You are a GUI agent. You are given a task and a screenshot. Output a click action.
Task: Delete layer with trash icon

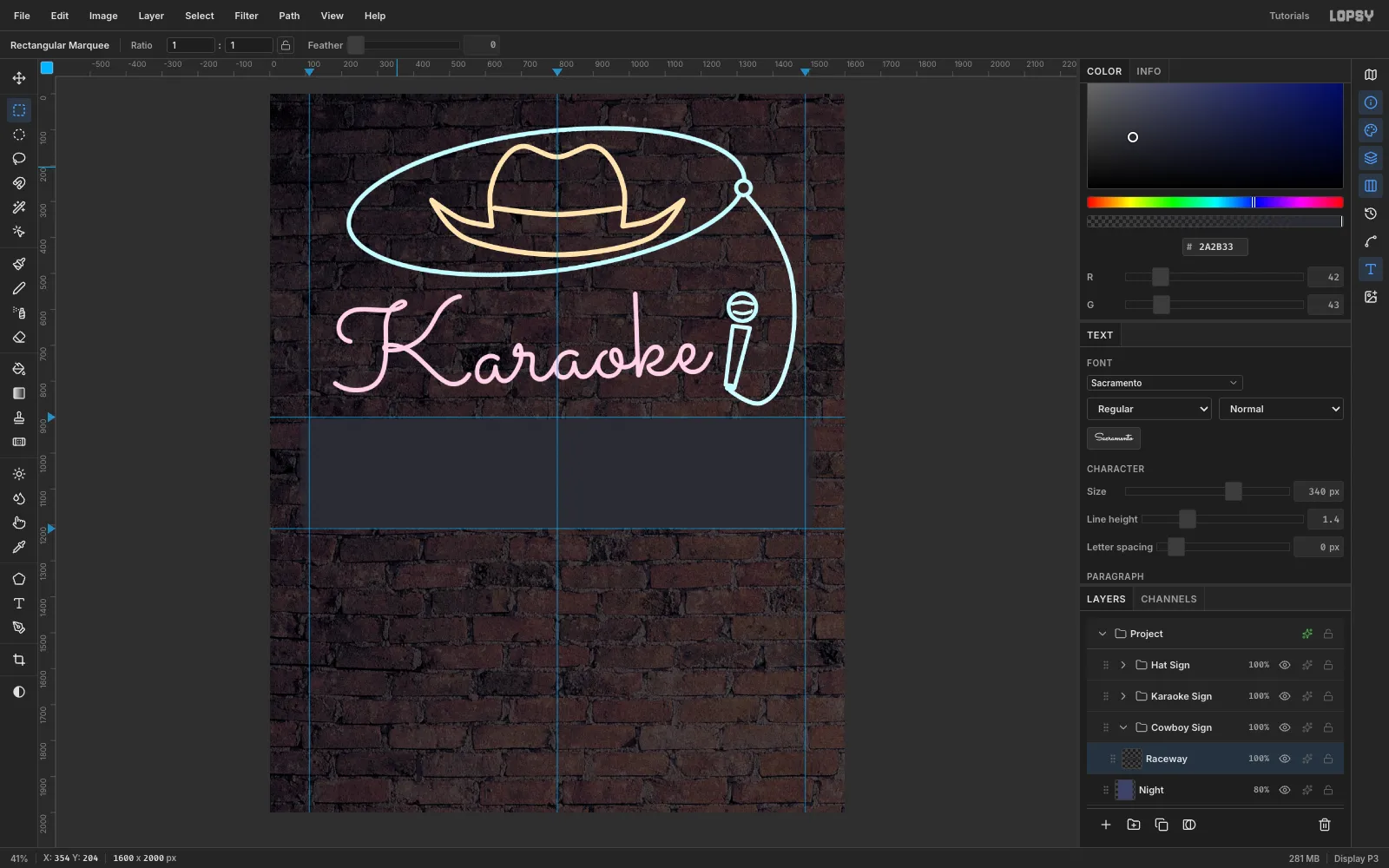coord(1325,825)
